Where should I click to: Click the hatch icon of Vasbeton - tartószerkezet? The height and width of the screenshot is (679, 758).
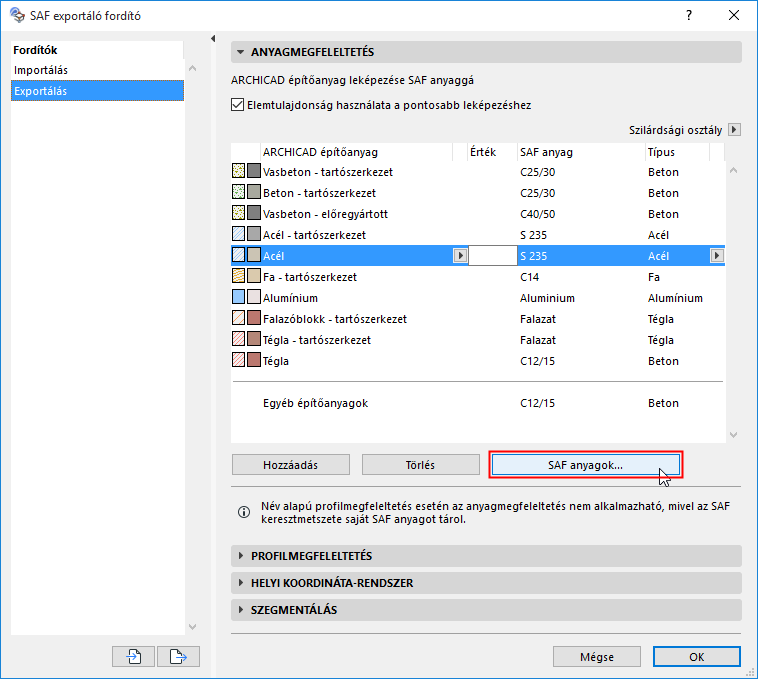[x=238, y=172]
